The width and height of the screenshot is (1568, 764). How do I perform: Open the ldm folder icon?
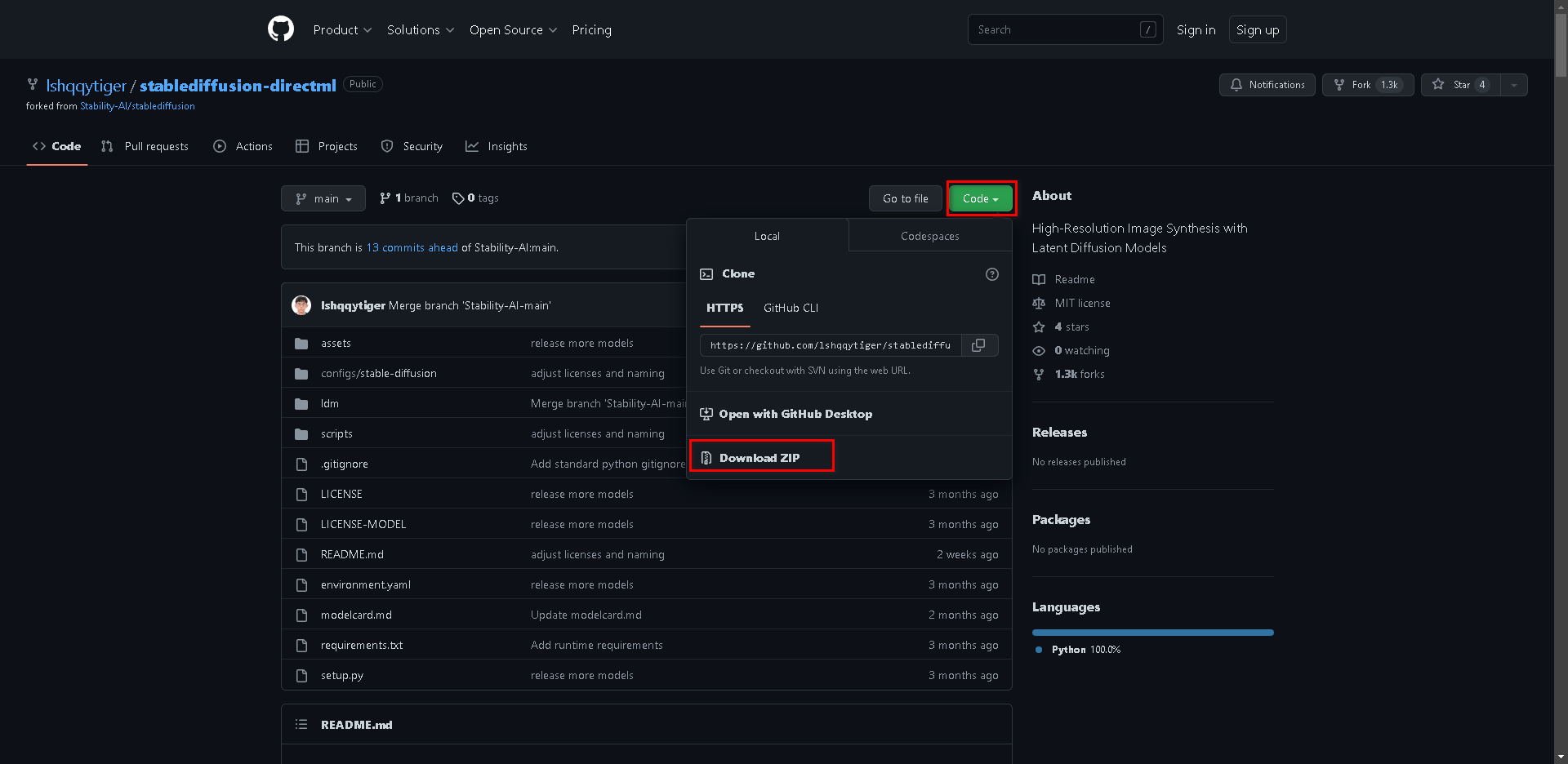pyautogui.click(x=301, y=404)
